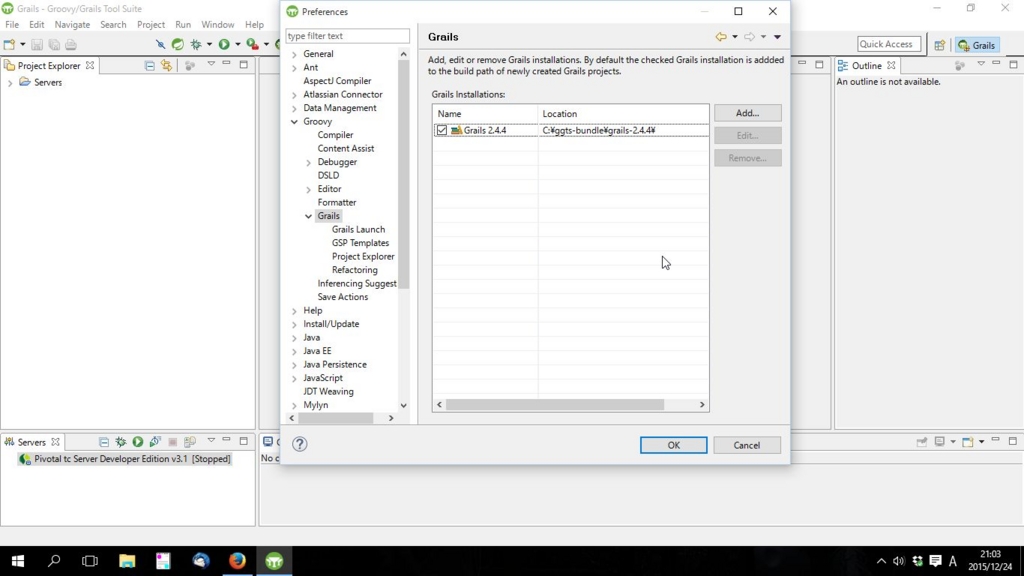Screen dimensions: 1024x576
Task: Click the Print icon in main toolbar
Action: [71, 44]
